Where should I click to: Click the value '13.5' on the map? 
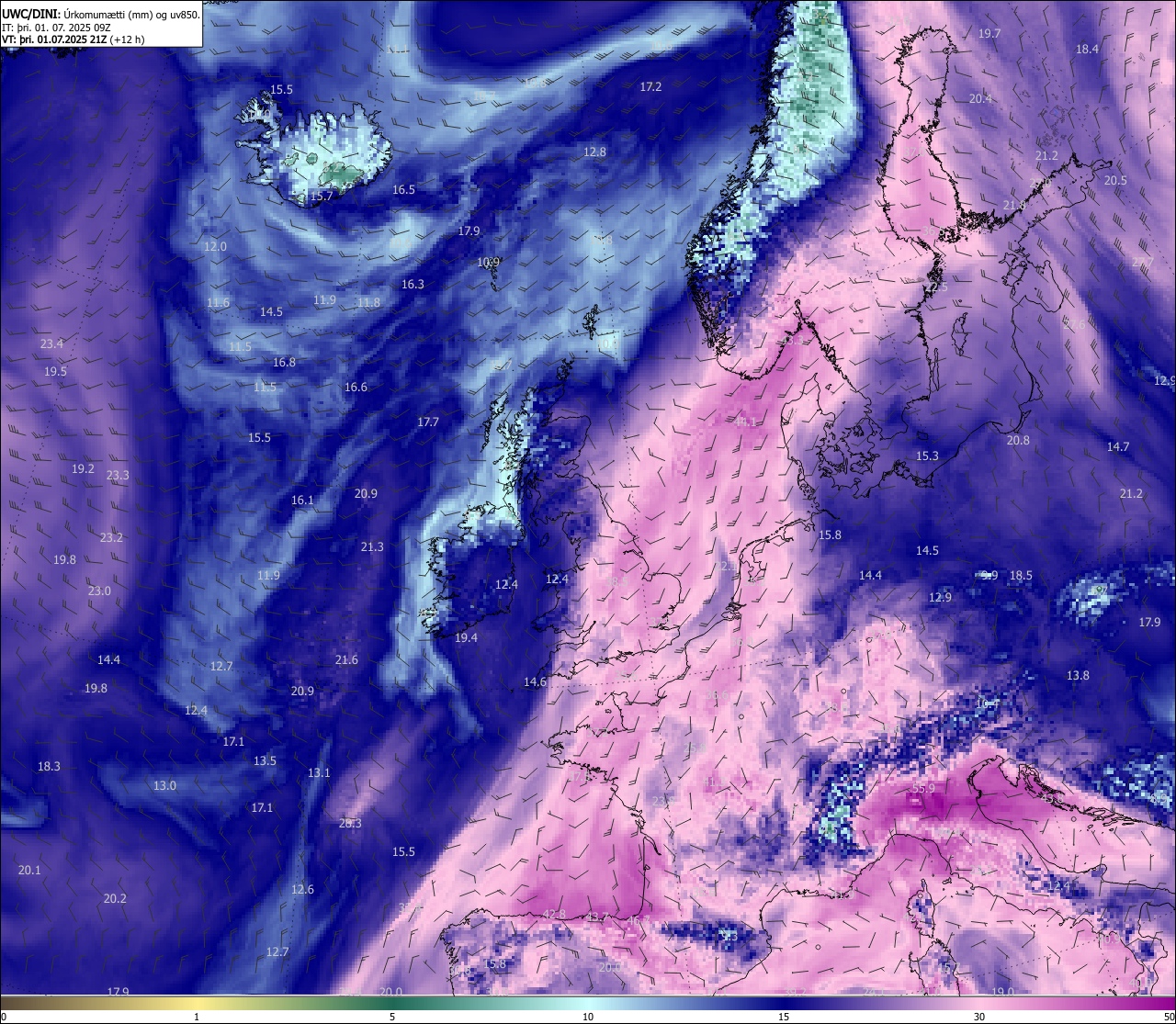[265, 760]
